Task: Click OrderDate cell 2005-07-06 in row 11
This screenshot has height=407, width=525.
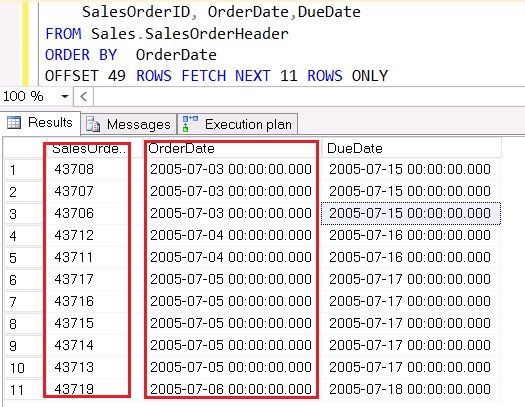Action: (x=231, y=389)
